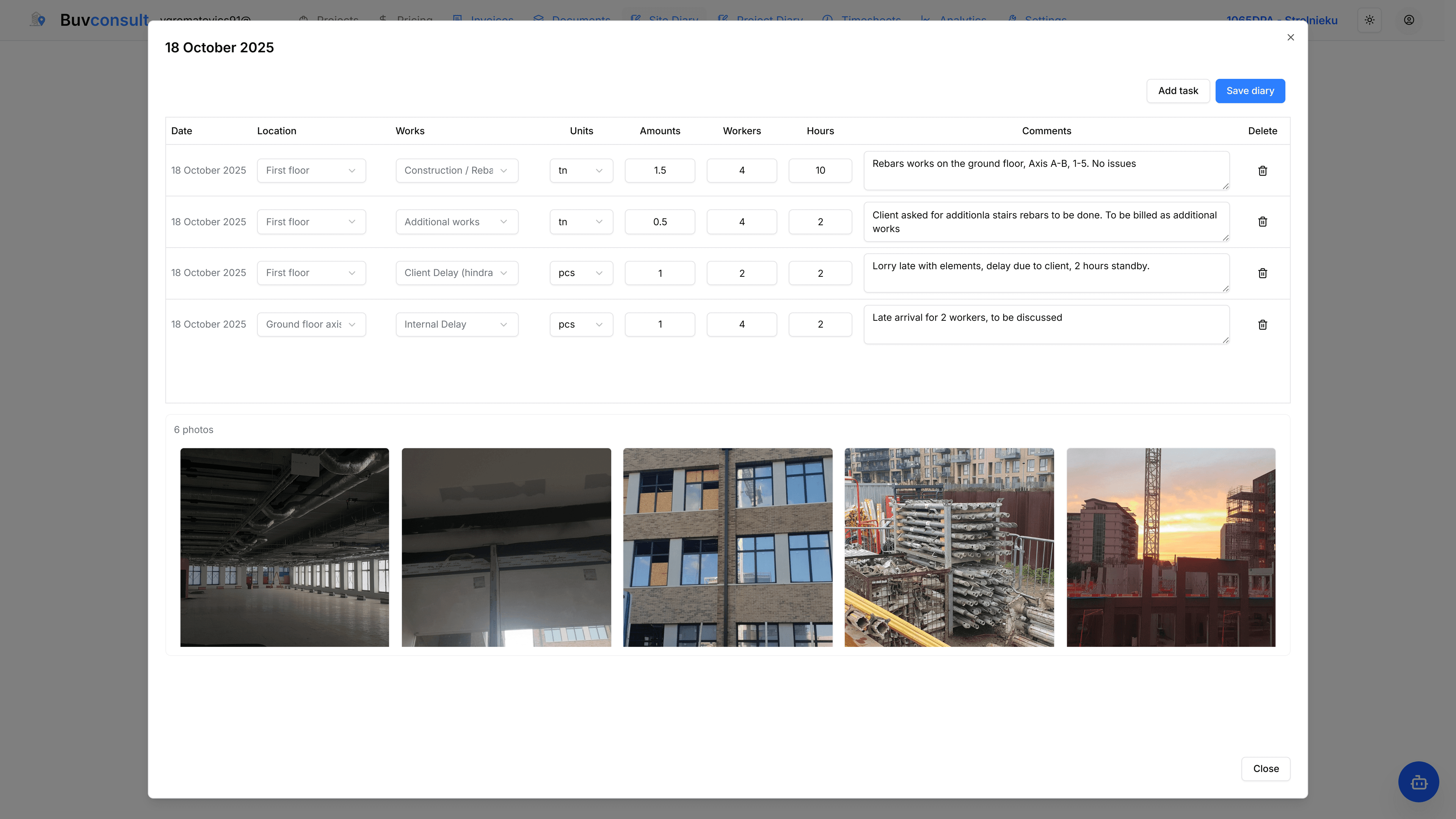
Task: Toggle the light/dark theme
Action: tap(1369, 20)
